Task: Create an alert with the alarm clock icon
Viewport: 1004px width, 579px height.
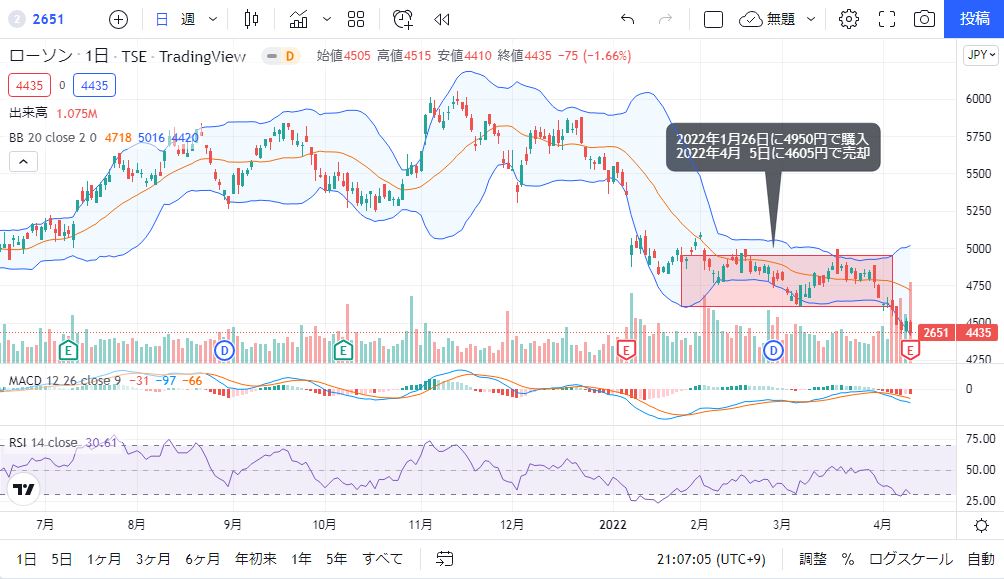Action: click(x=403, y=19)
